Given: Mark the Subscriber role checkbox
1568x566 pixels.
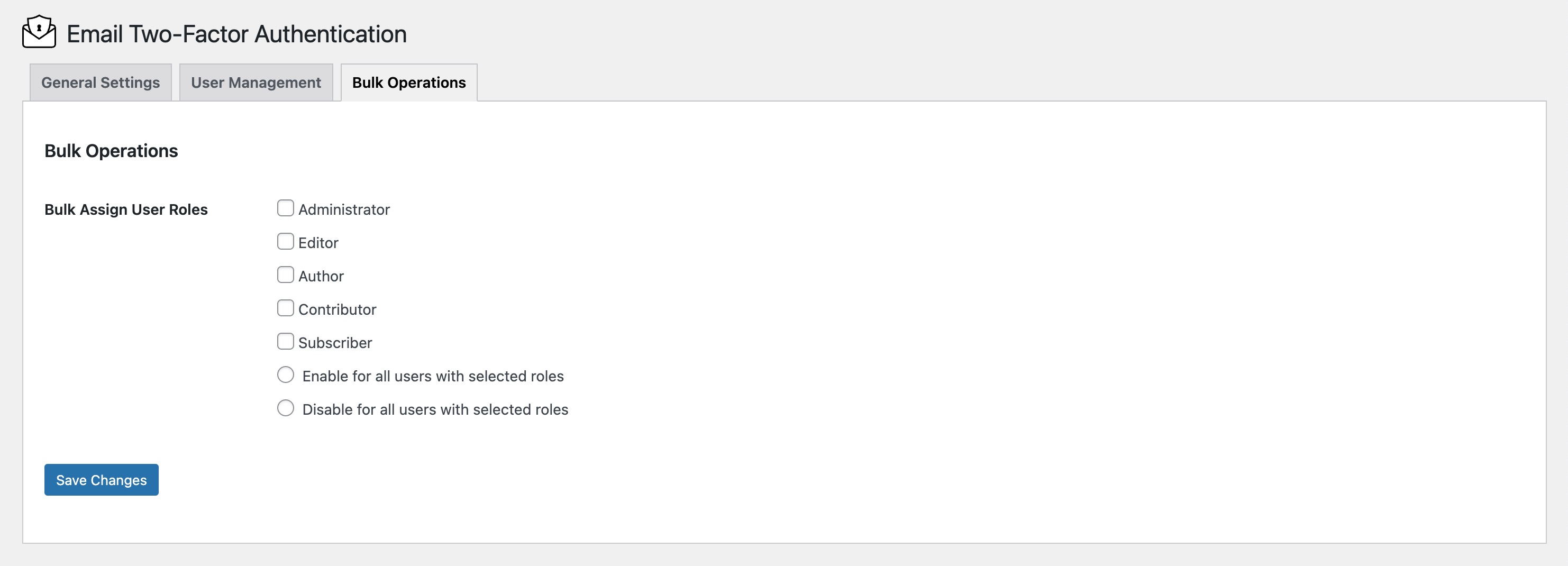Looking at the screenshot, I should pos(286,341).
